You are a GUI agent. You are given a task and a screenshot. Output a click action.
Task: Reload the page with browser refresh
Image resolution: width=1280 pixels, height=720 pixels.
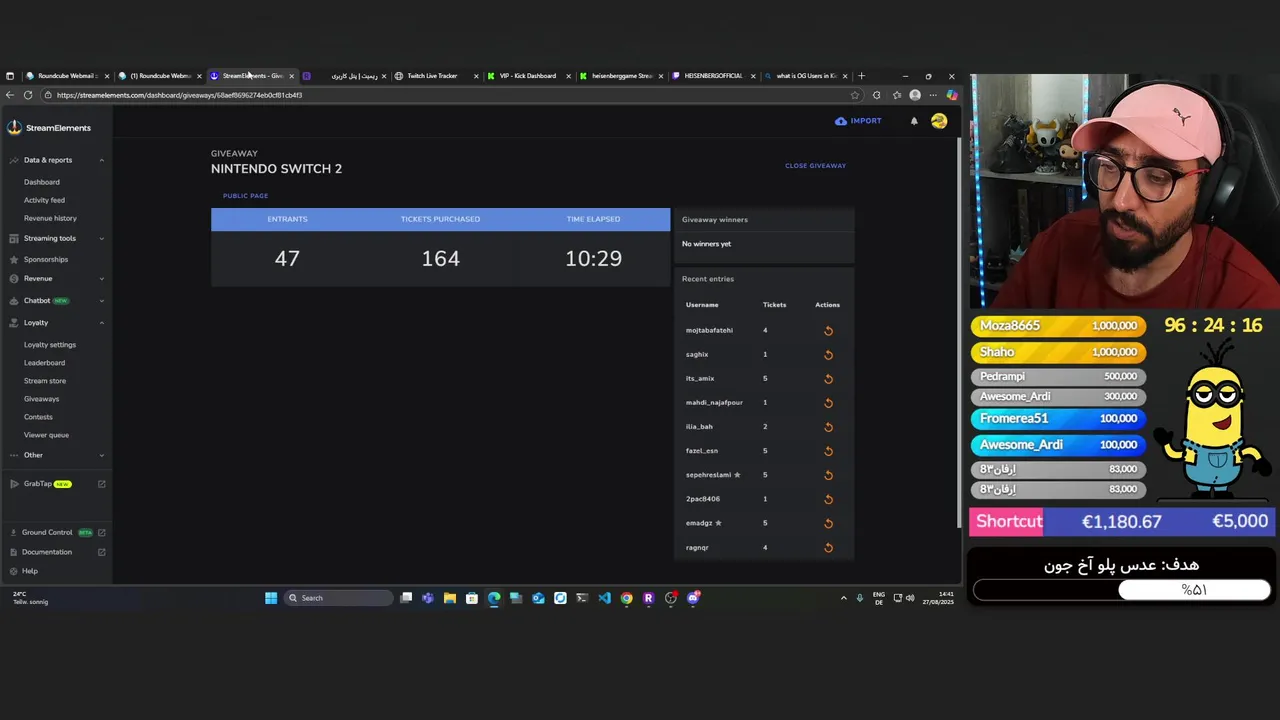point(28,95)
